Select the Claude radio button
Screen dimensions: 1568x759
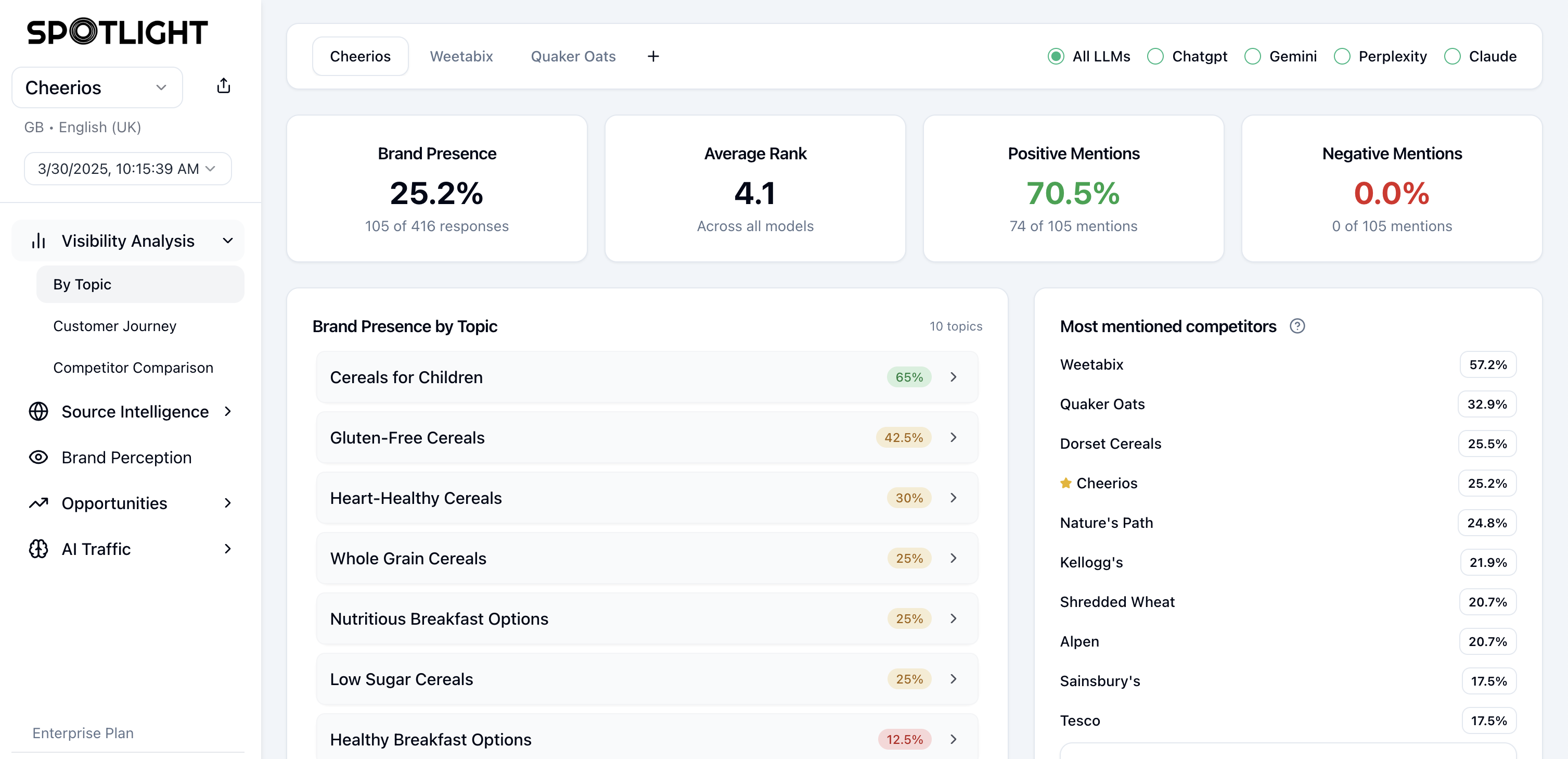(x=1452, y=56)
